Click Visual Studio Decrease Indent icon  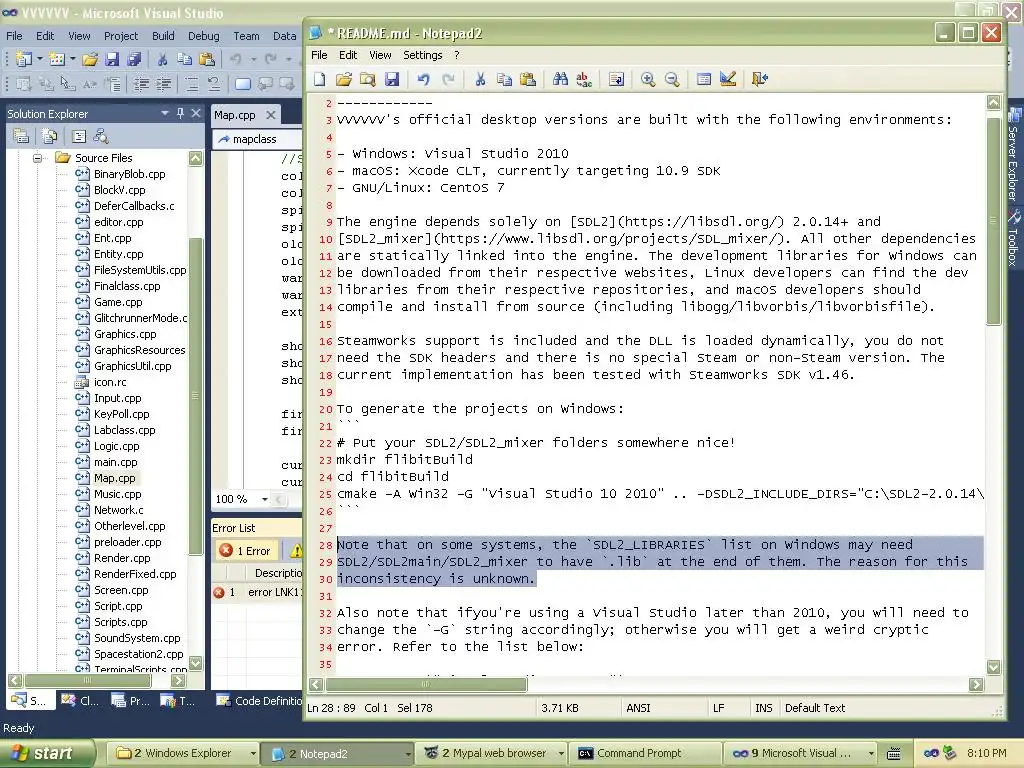click(x=141, y=84)
